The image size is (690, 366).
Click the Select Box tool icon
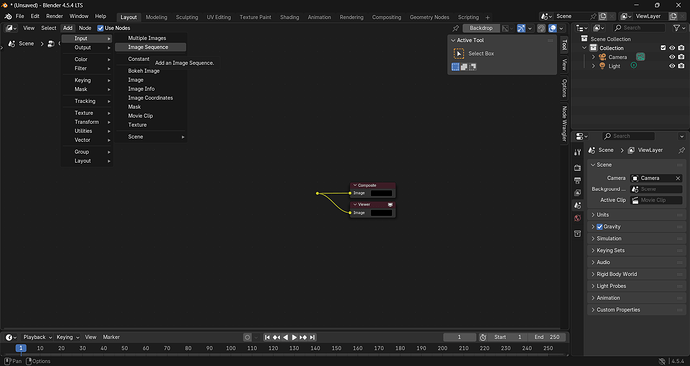tap(459, 54)
